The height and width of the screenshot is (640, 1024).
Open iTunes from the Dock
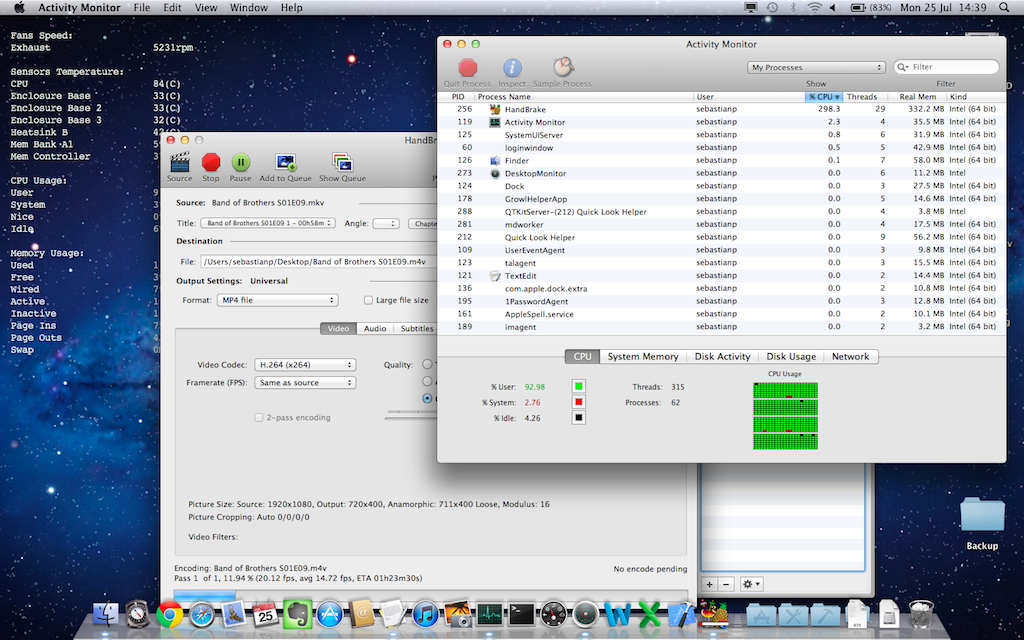426,615
